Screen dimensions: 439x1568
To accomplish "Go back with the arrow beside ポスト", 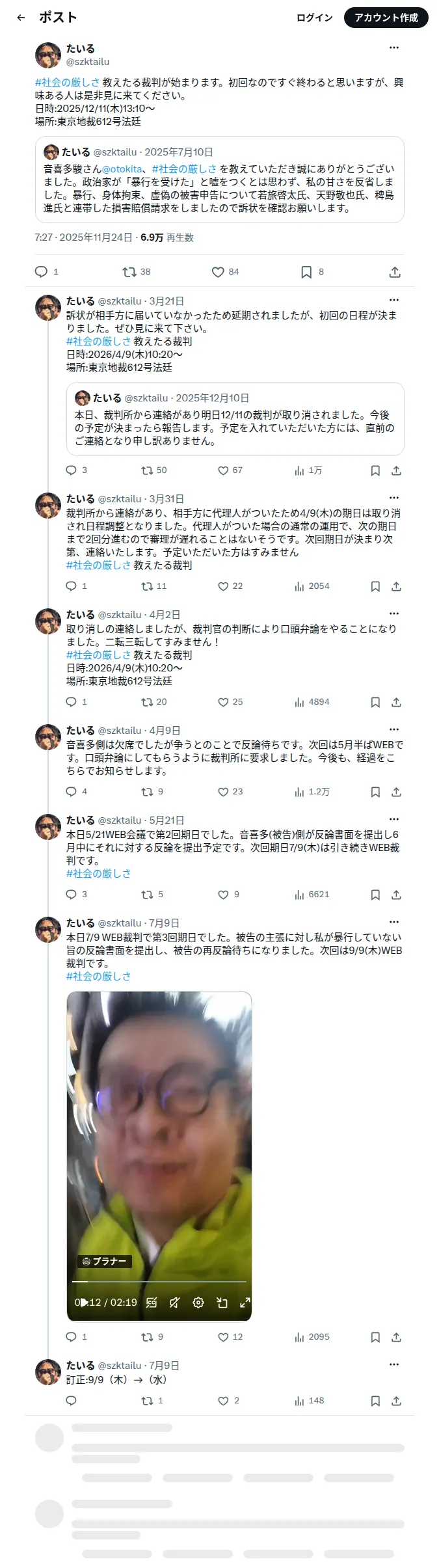I will point(21,18).
